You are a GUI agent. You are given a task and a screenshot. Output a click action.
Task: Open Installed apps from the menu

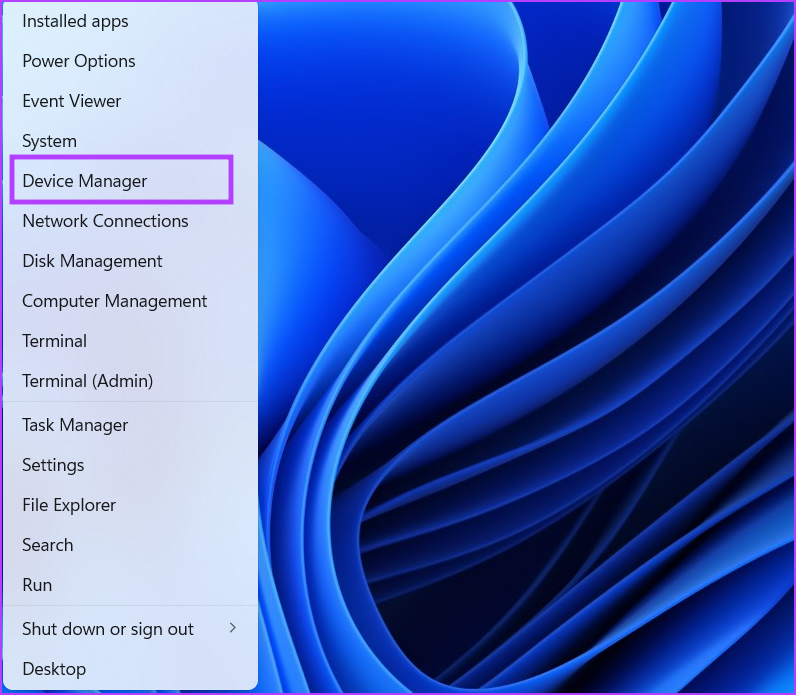[x=75, y=21]
